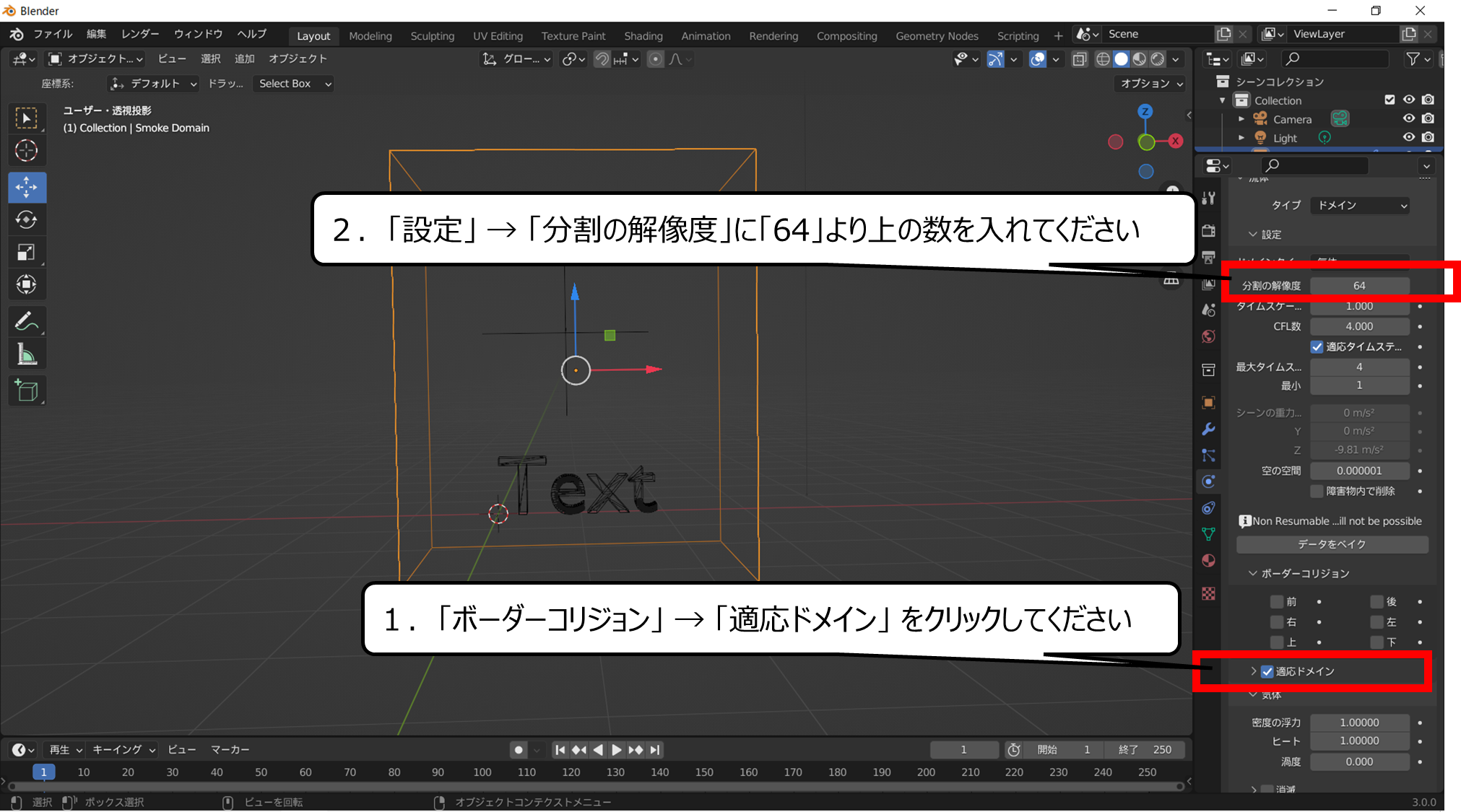Open the 編集 menu

(96, 34)
